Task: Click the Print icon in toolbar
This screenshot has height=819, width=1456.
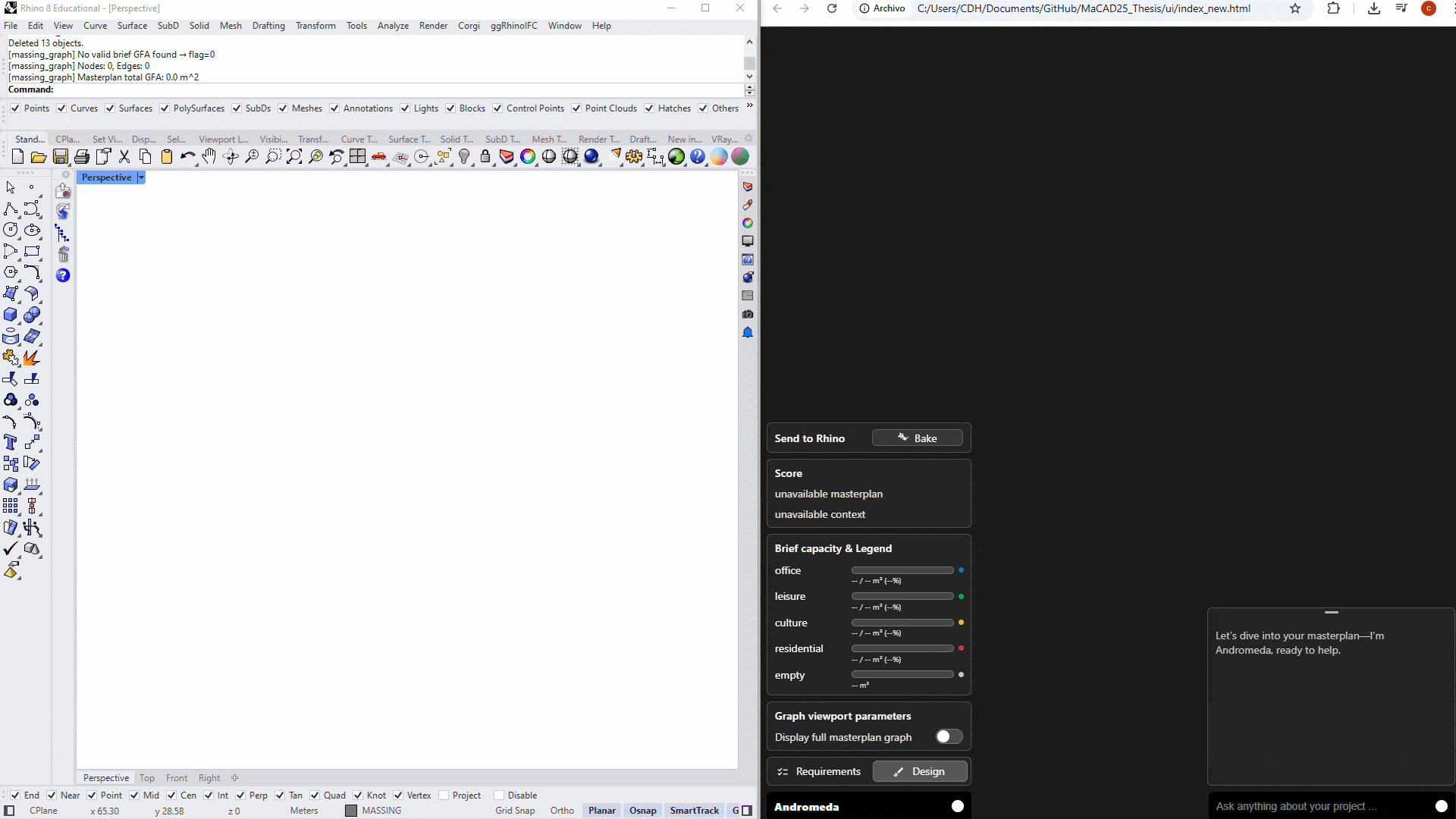Action: click(x=82, y=157)
